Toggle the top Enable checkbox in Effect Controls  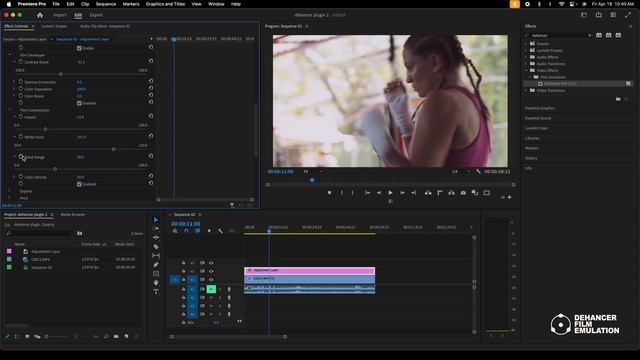point(79,48)
